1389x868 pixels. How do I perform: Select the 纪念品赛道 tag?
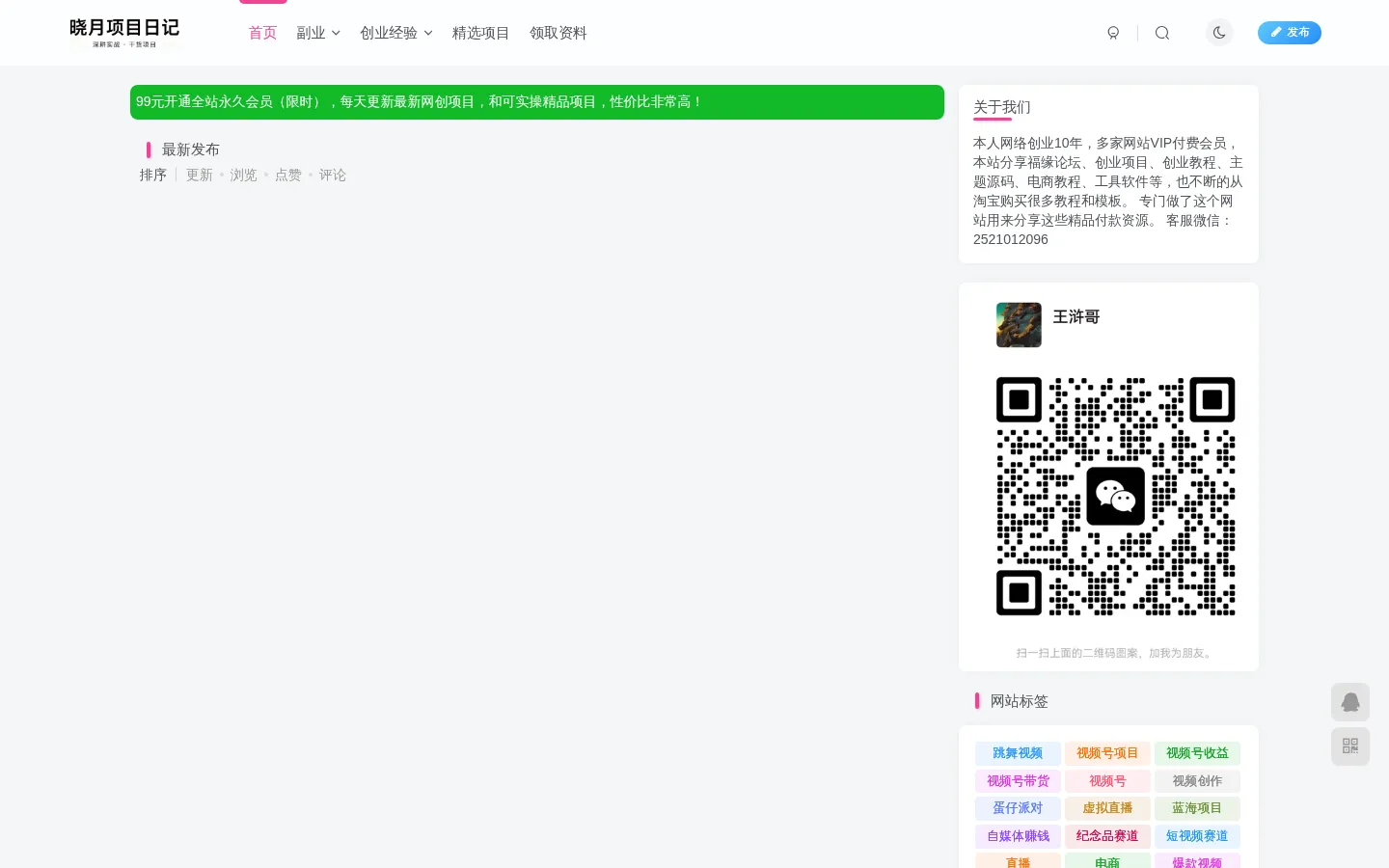pyautogui.click(x=1107, y=836)
